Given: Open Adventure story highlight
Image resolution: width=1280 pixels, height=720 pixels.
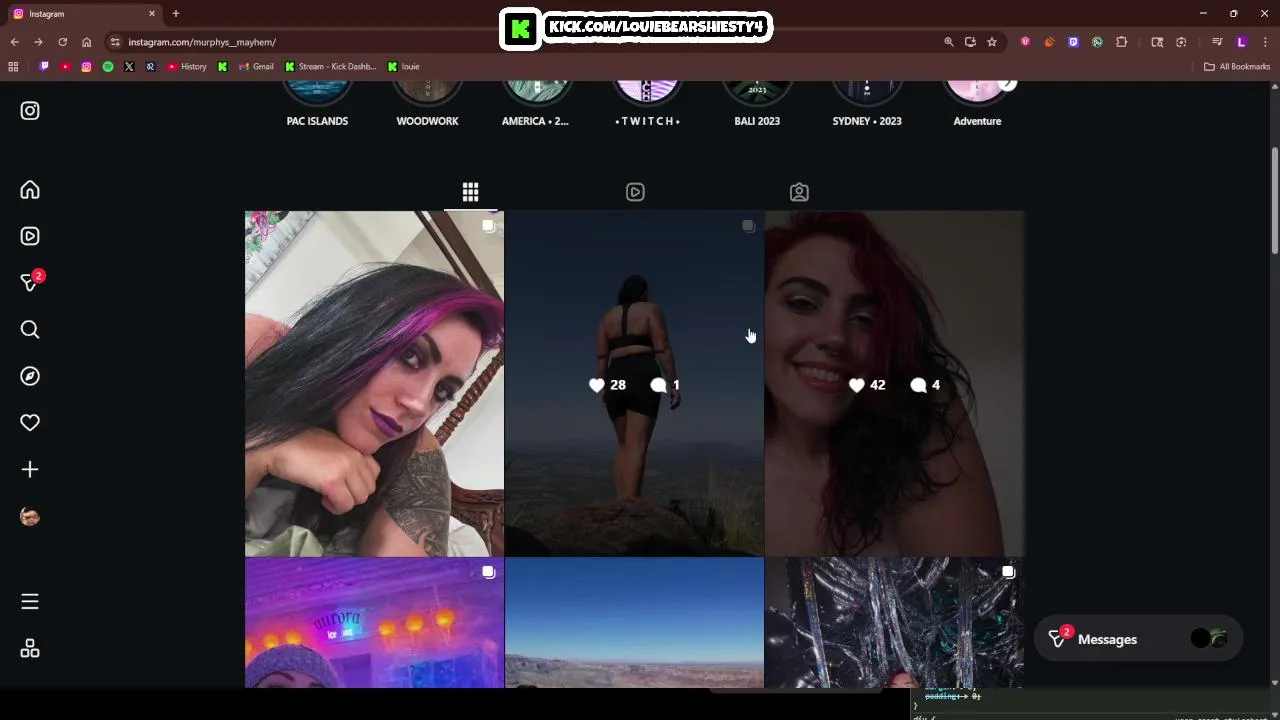Looking at the screenshot, I should tap(977, 105).
